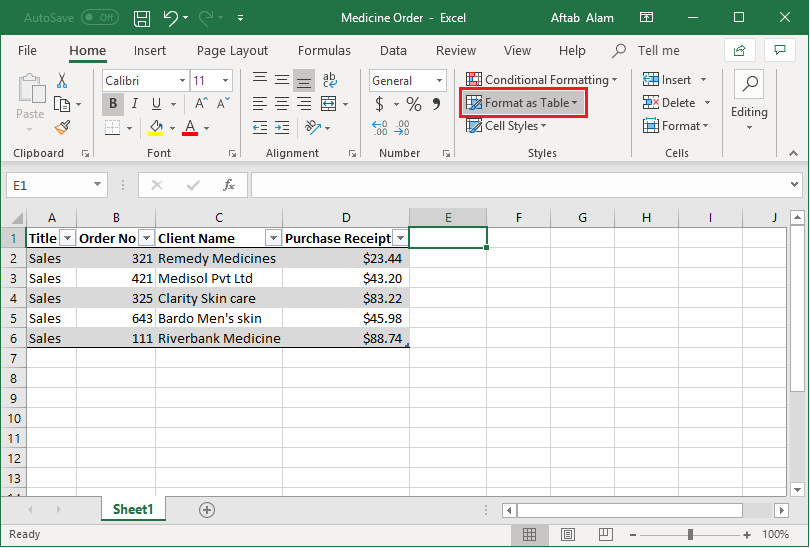Open Conditional Formatting menu

click(541, 80)
